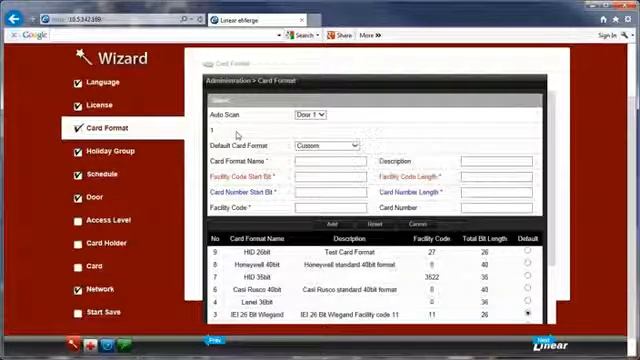
Task: Click the Cancel button
Action: pos(418,224)
